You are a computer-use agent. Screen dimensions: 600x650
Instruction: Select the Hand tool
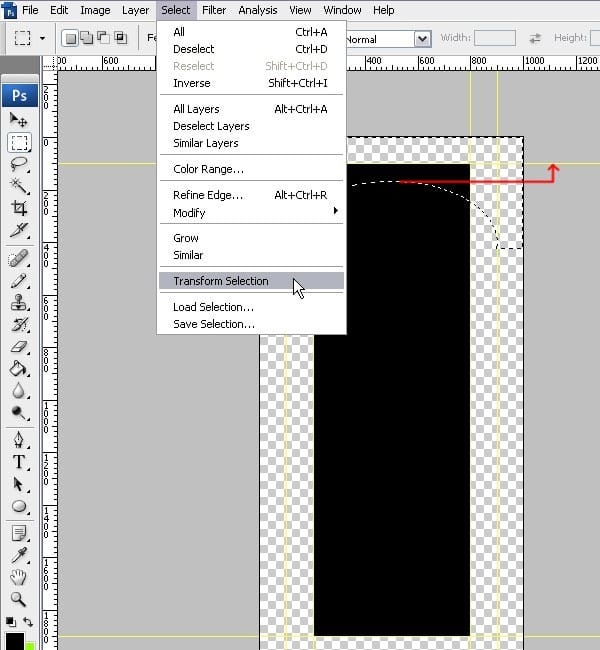[19, 577]
